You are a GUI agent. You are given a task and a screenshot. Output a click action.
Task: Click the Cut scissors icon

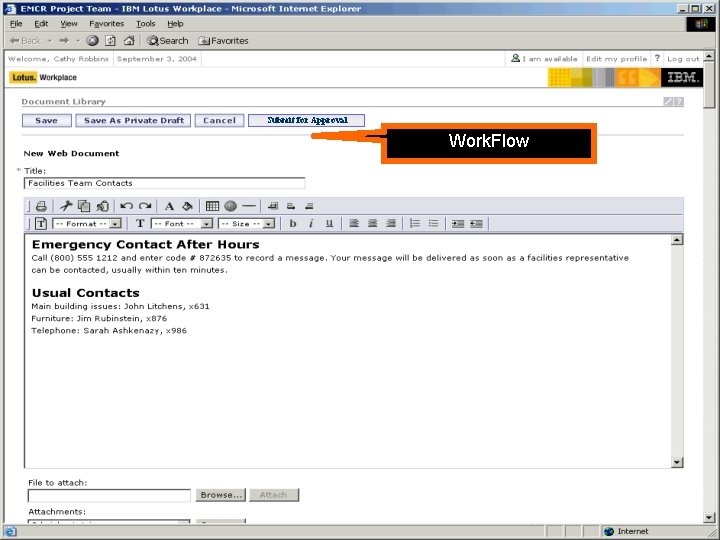tap(66, 206)
